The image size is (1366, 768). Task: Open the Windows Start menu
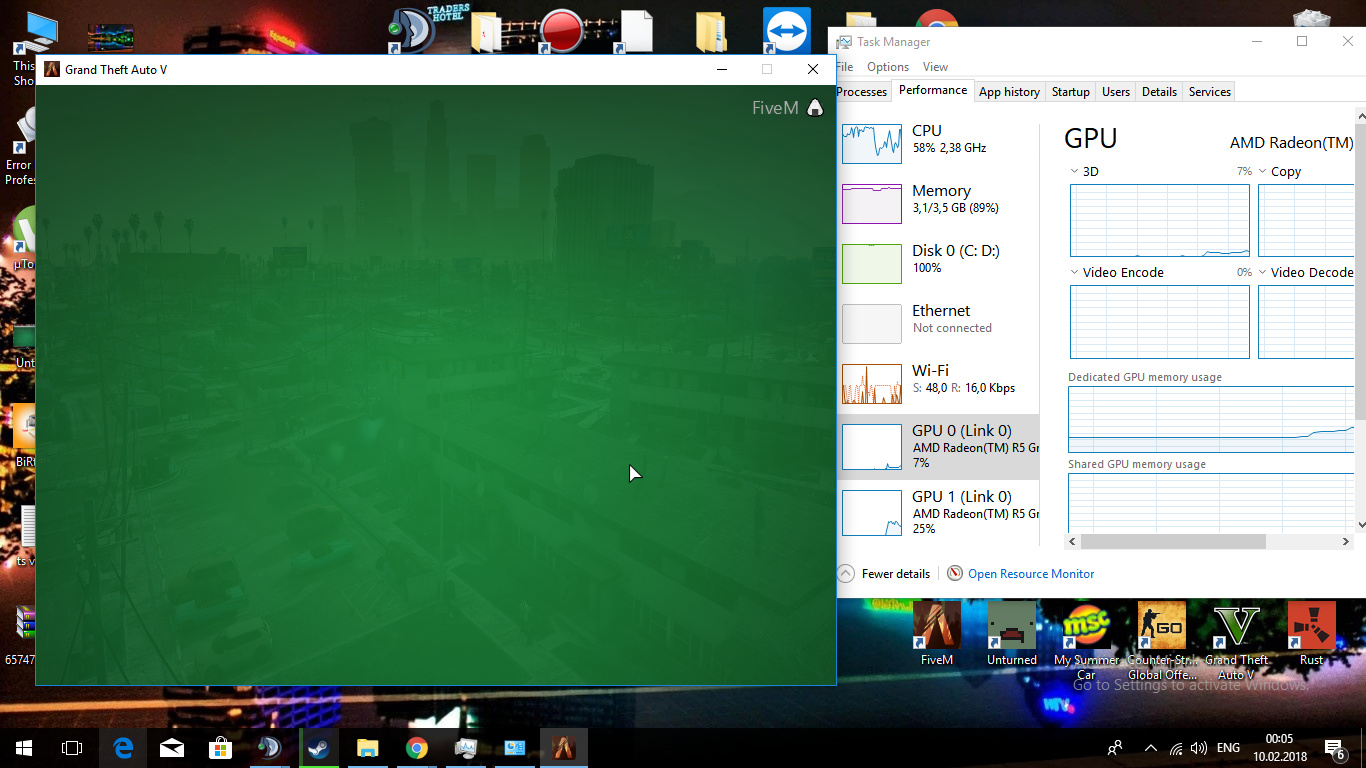pos(24,748)
